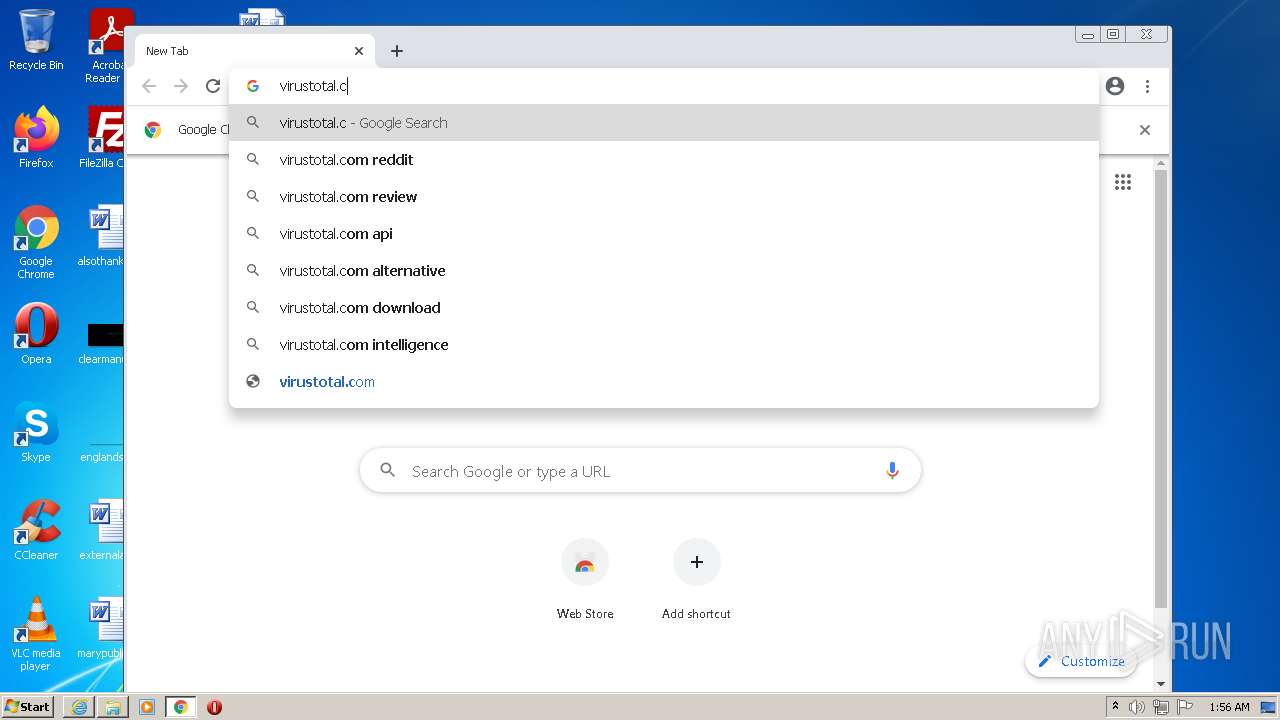The image size is (1280, 720).
Task: Show hidden tray icons arrow
Action: coord(1115,707)
